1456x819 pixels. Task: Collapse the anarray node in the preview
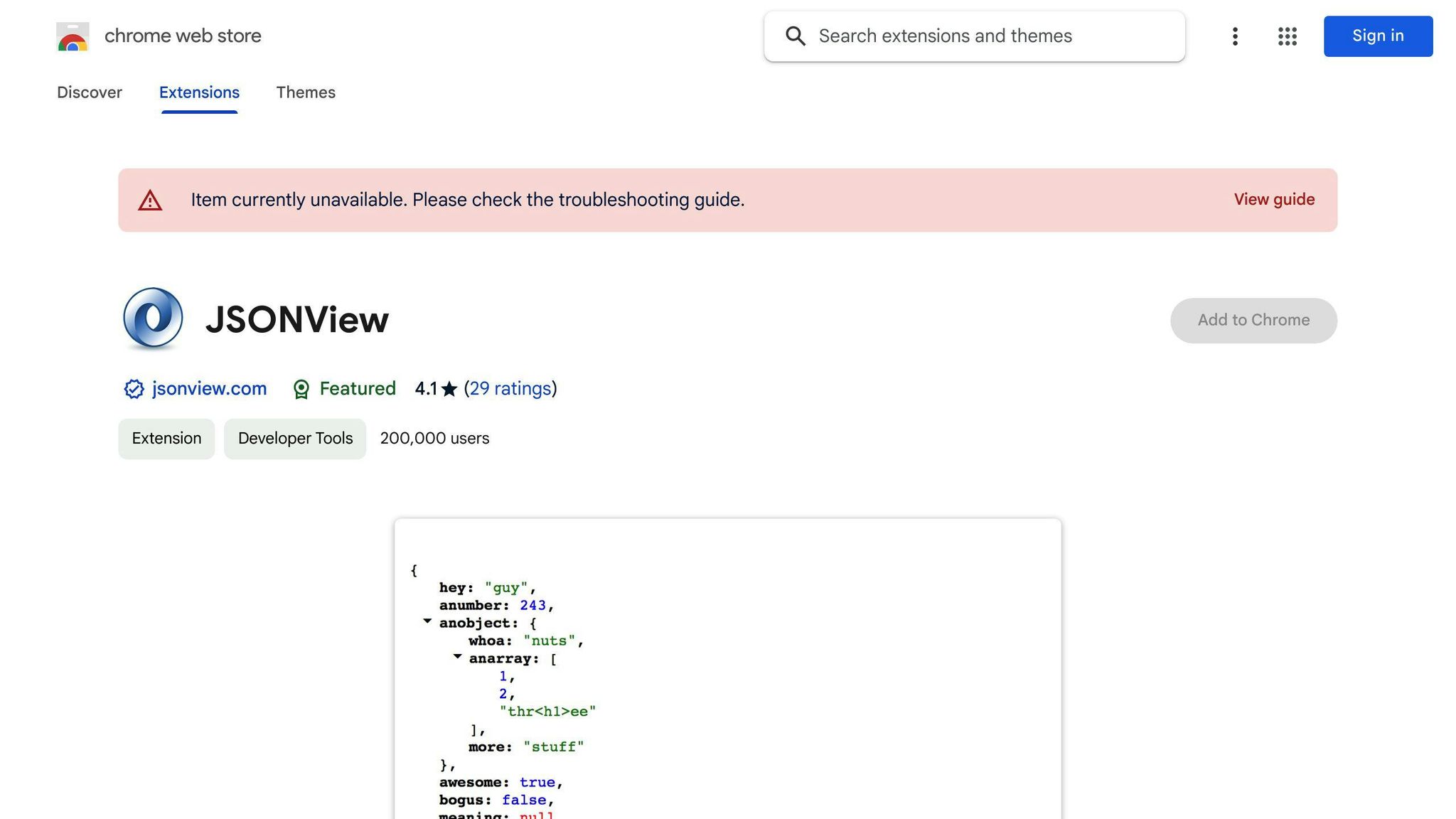(x=456, y=655)
